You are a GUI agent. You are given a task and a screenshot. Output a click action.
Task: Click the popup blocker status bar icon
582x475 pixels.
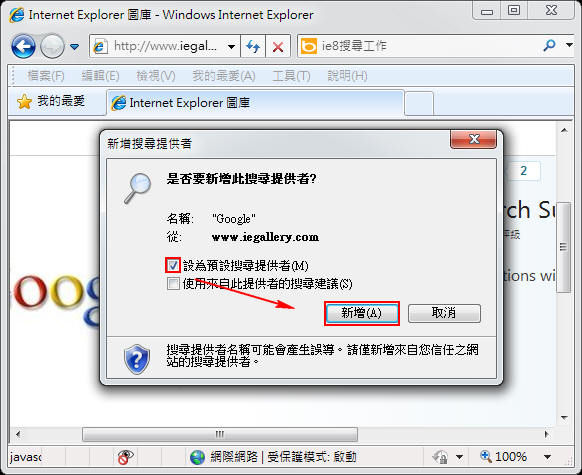pos(125,457)
